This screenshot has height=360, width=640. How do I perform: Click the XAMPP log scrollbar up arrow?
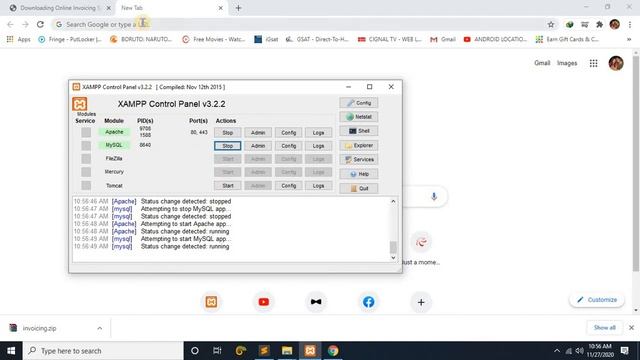tap(393, 201)
